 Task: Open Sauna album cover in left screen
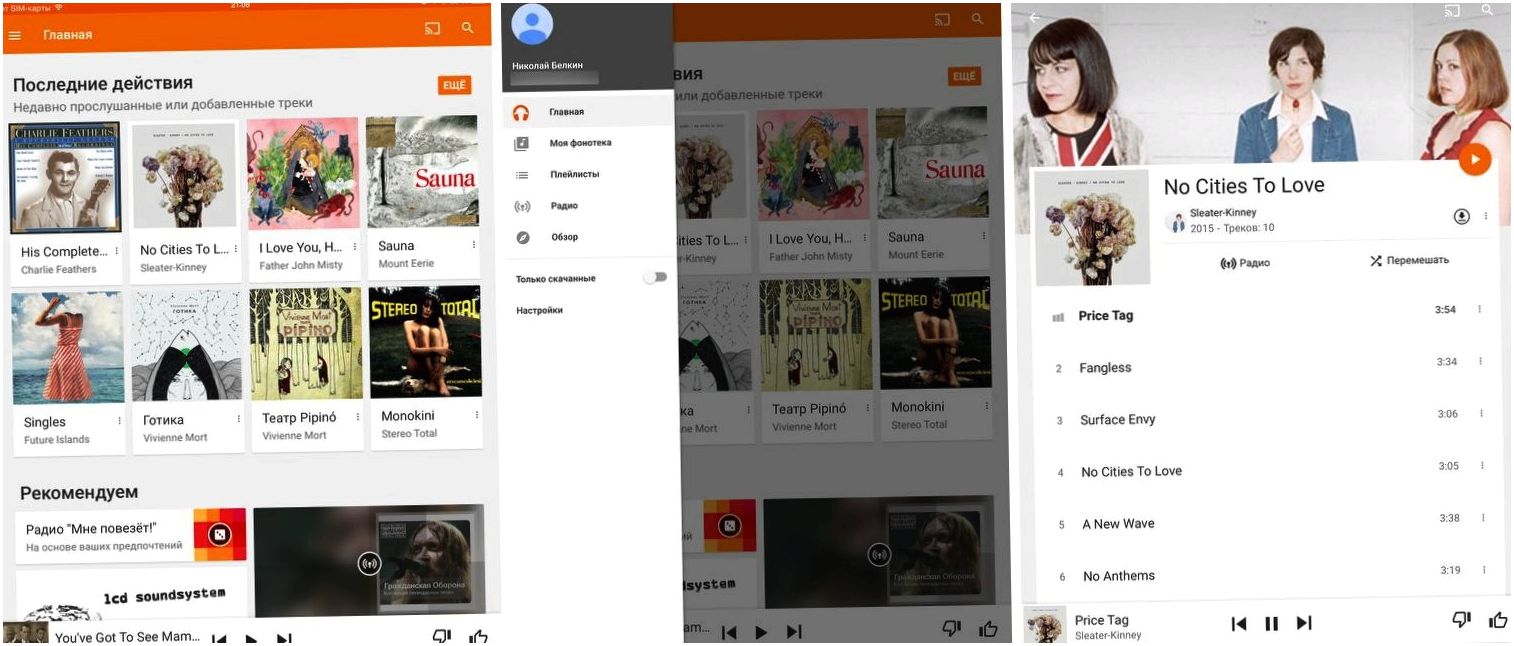(422, 173)
